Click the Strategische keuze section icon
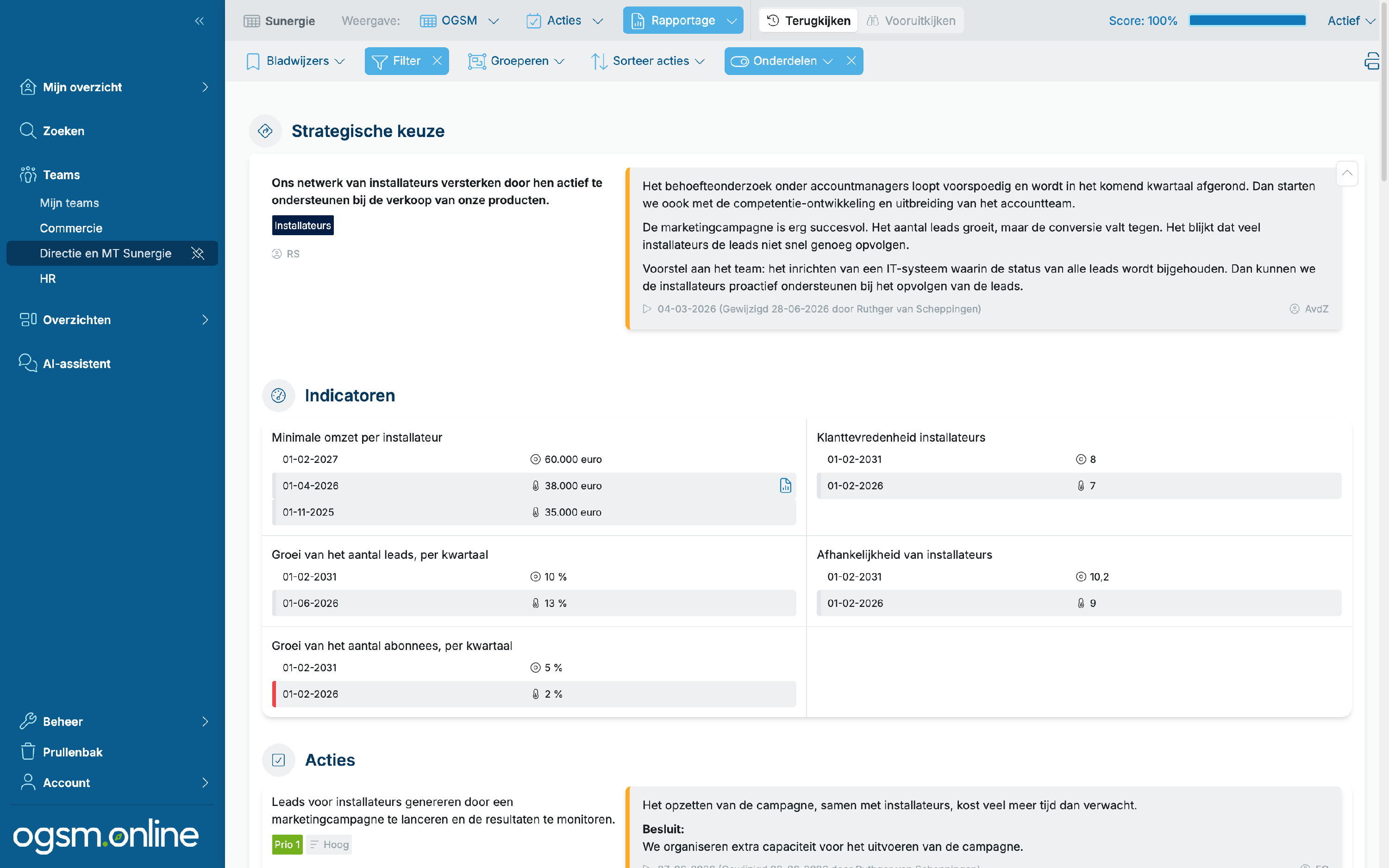The height and width of the screenshot is (868, 1389). coord(265,131)
